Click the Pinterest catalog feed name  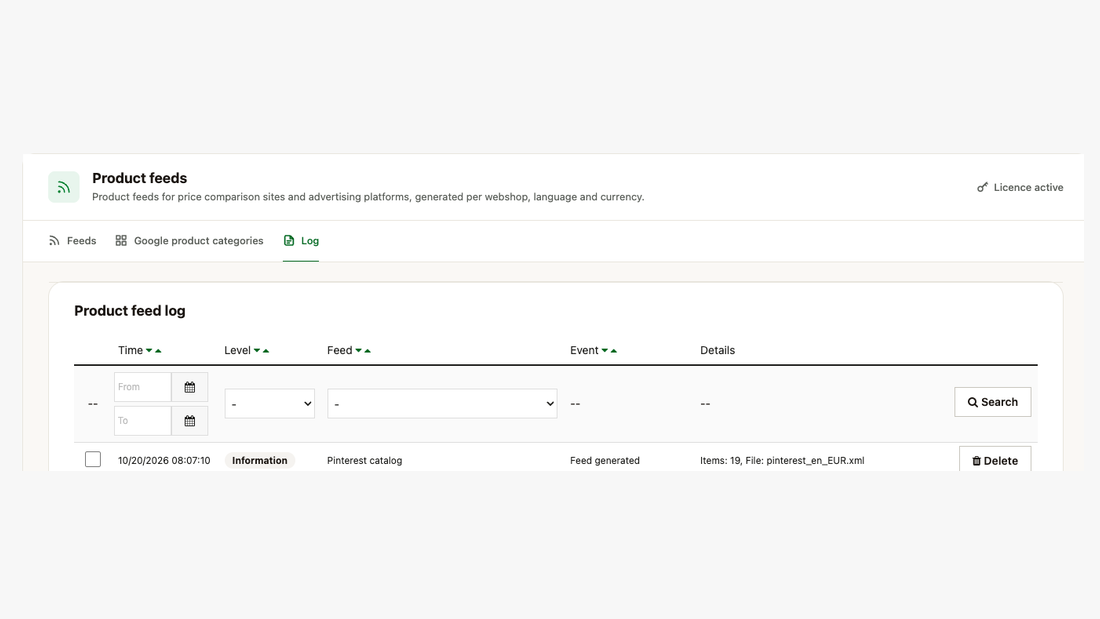(x=365, y=460)
